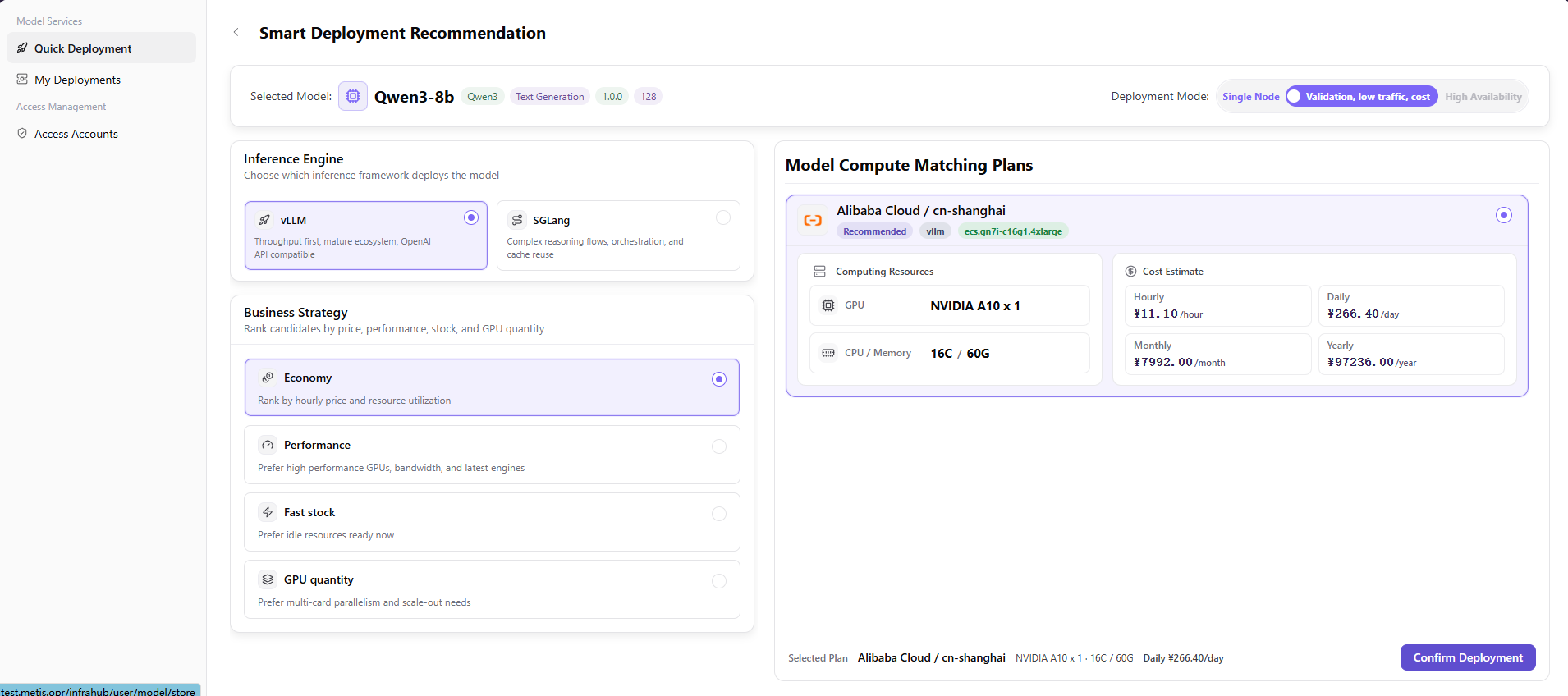The image size is (1568, 696).
Task: Choose Single Node deployment mode
Action: tap(1251, 97)
